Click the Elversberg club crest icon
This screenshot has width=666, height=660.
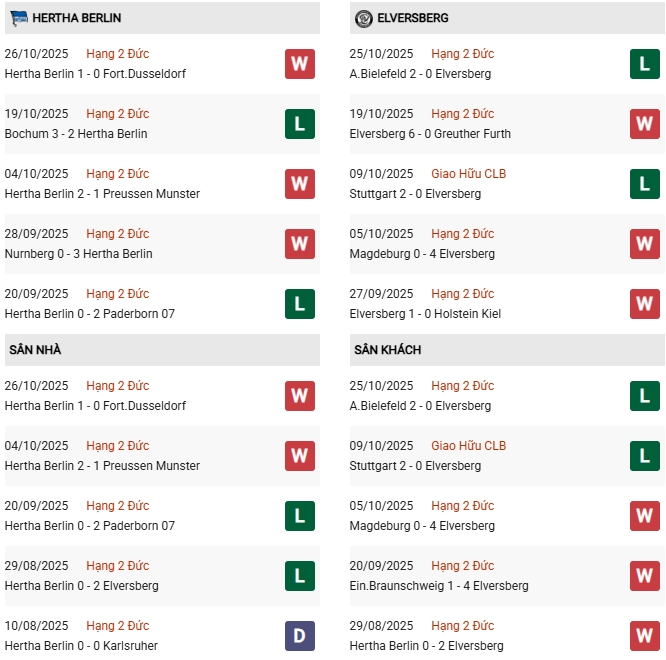(363, 18)
